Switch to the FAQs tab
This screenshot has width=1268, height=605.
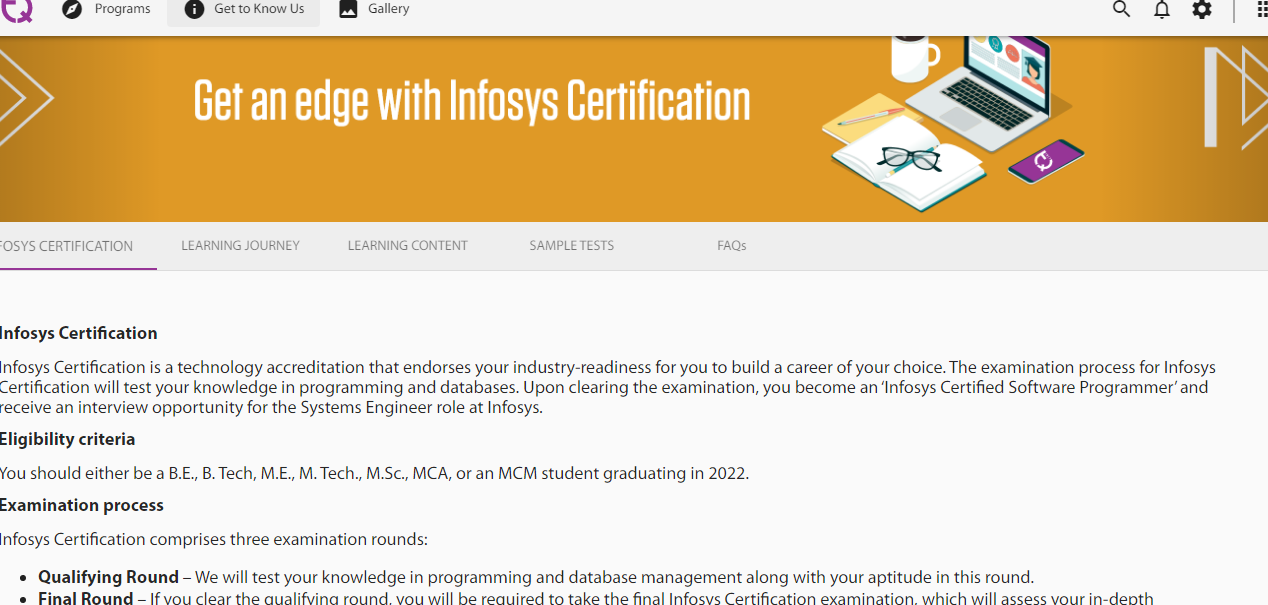732,246
